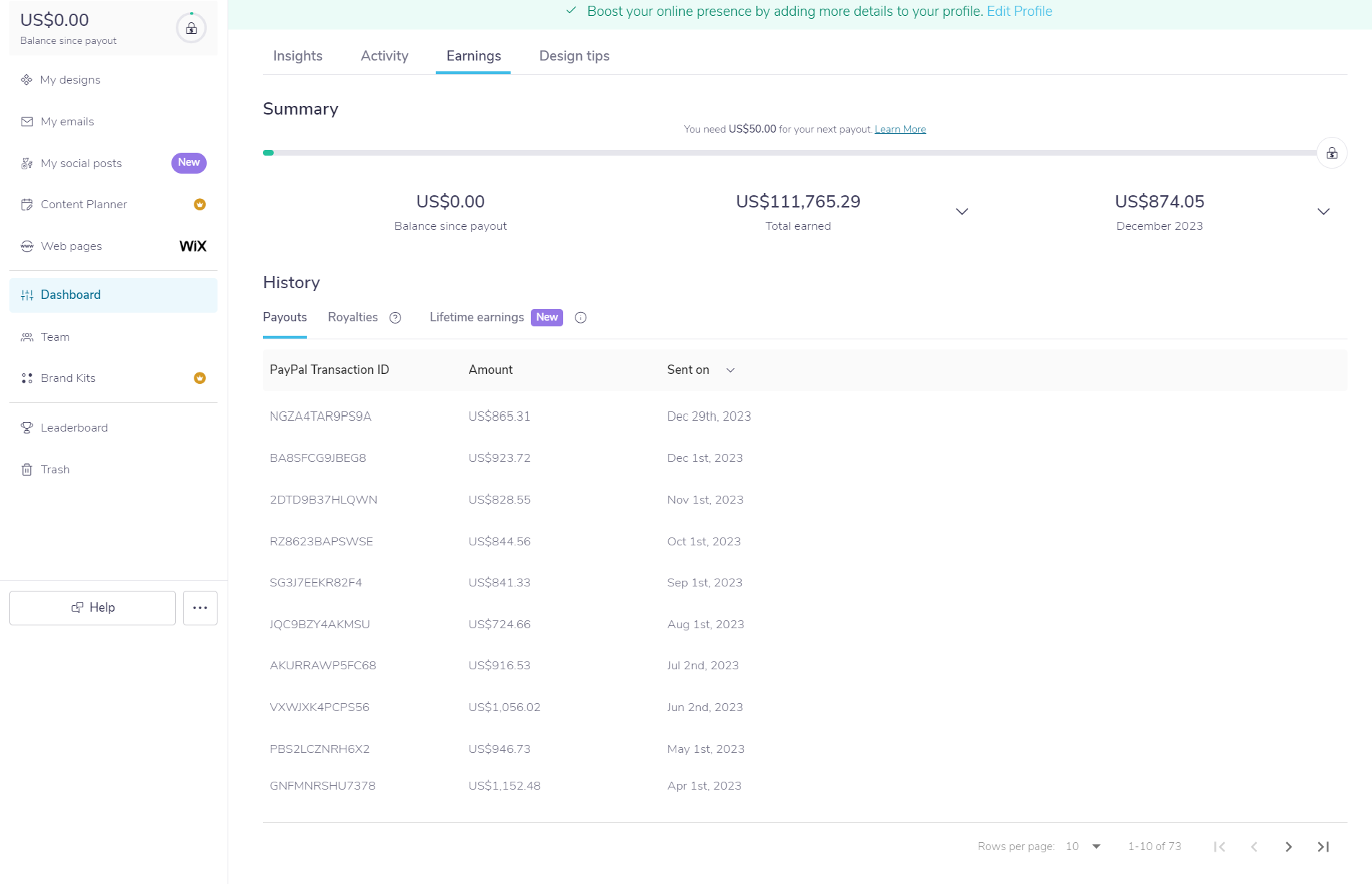Click amount US$916.53
Image resolution: width=1372 pixels, height=884 pixels.
(499, 666)
